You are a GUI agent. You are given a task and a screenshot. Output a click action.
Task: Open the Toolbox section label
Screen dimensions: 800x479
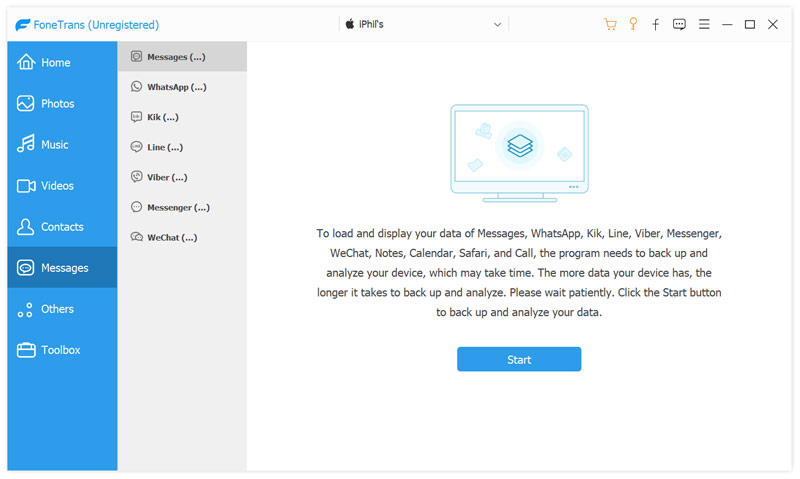pos(61,350)
